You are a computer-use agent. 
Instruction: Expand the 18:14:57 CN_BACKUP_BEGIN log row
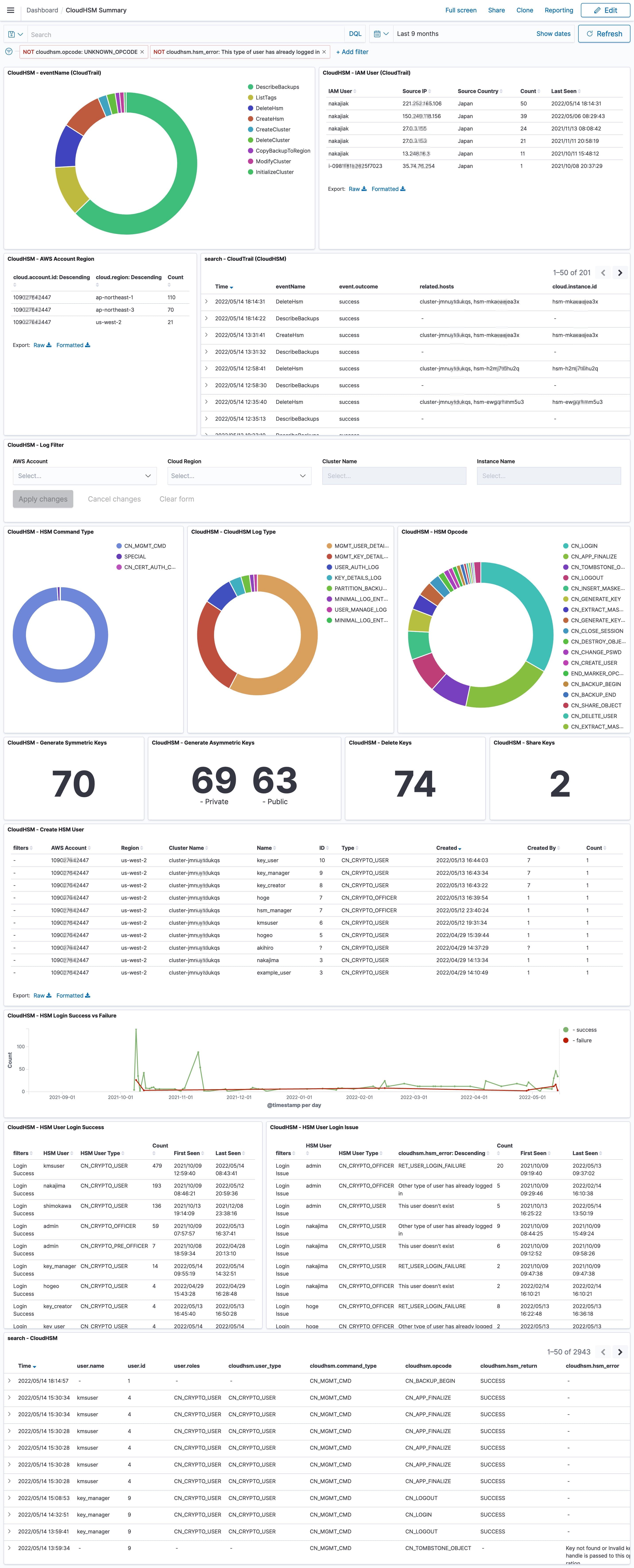pyautogui.click(x=9, y=1381)
